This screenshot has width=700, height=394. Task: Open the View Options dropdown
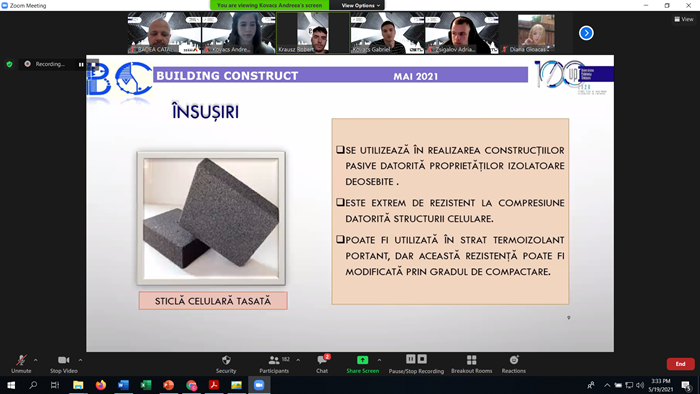pyautogui.click(x=360, y=5)
